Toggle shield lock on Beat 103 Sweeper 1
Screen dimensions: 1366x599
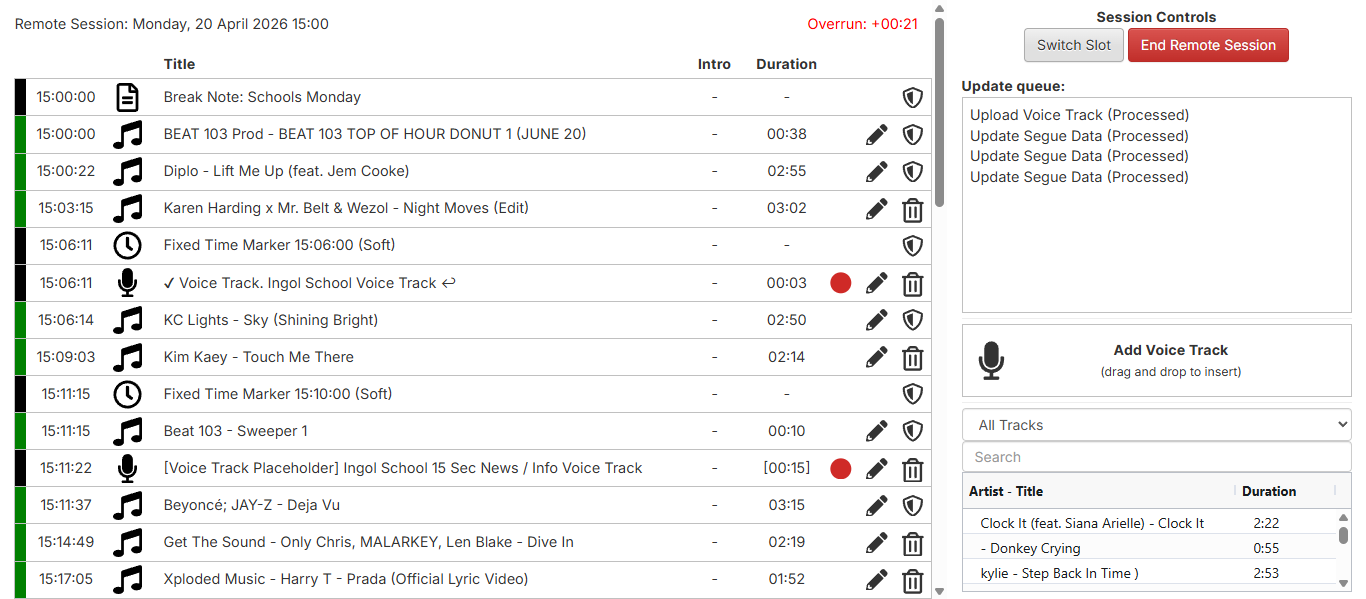click(x=912, y=431)
